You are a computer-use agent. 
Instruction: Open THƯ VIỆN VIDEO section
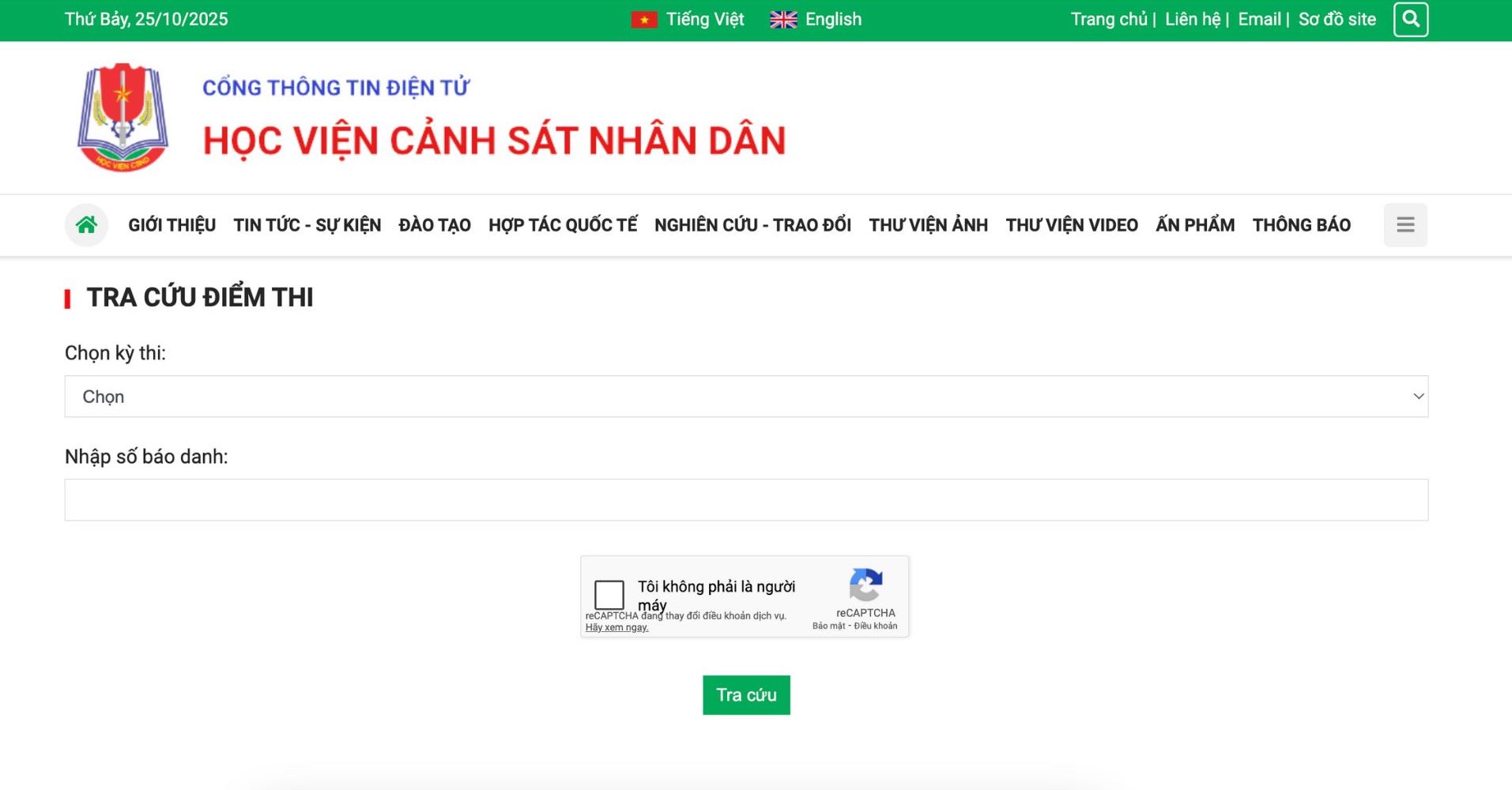[1071, 225]
